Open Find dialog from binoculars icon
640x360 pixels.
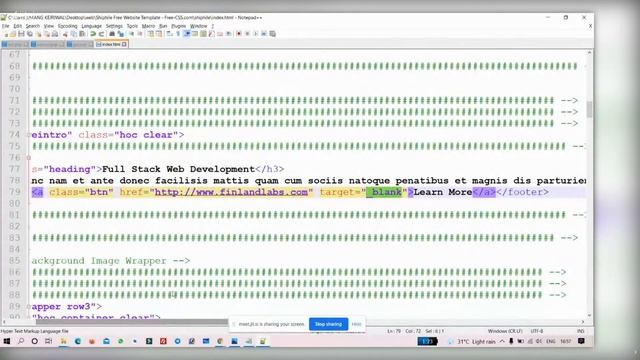tap(112, 34)
